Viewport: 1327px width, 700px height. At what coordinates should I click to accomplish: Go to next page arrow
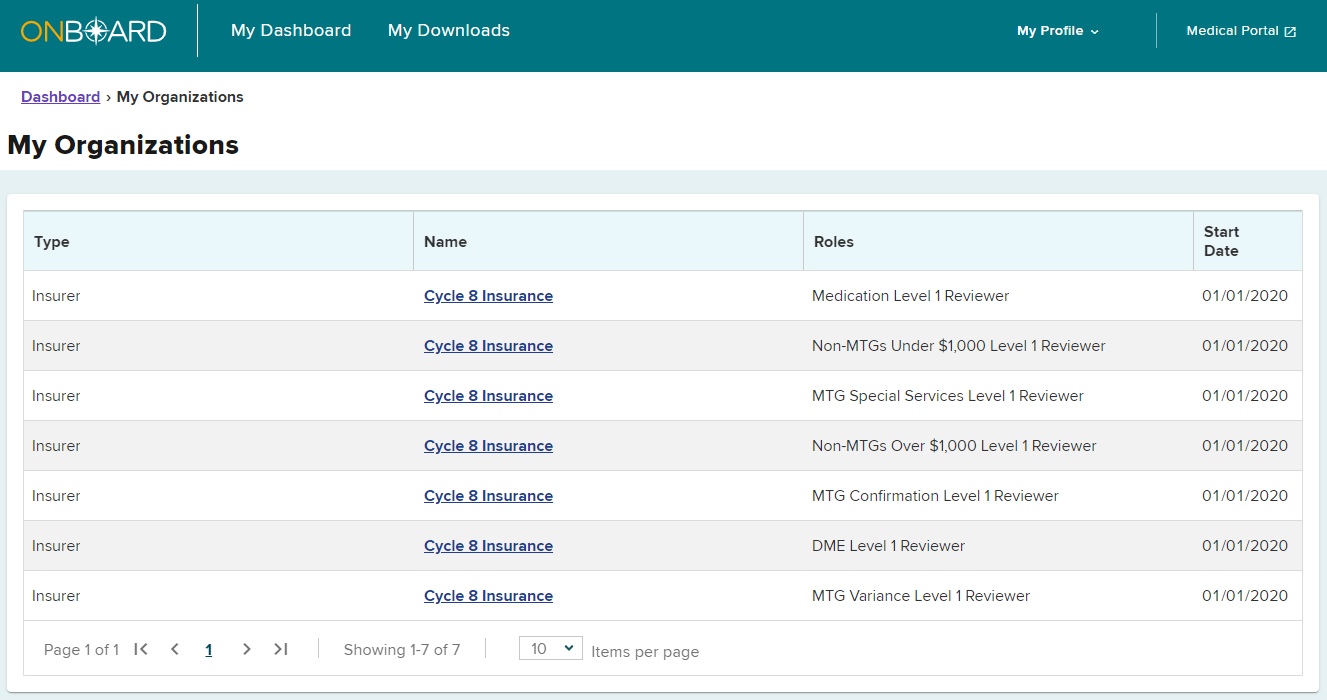point(247,649)
